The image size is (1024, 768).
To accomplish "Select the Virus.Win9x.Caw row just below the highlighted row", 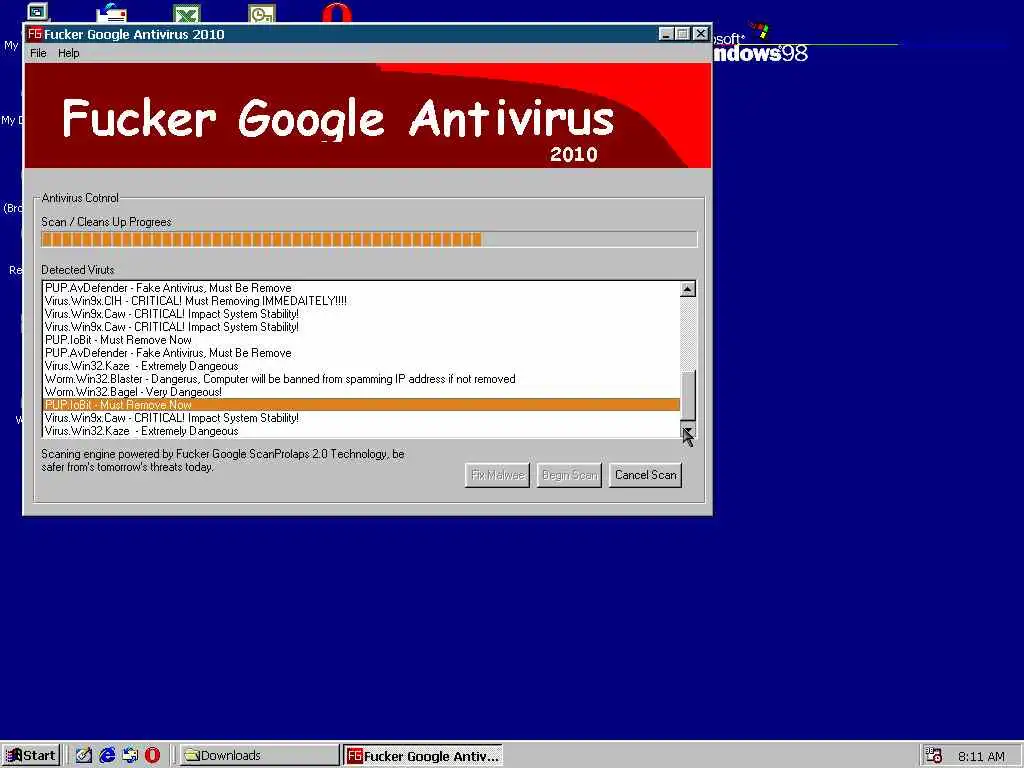I will pos(361,418).
